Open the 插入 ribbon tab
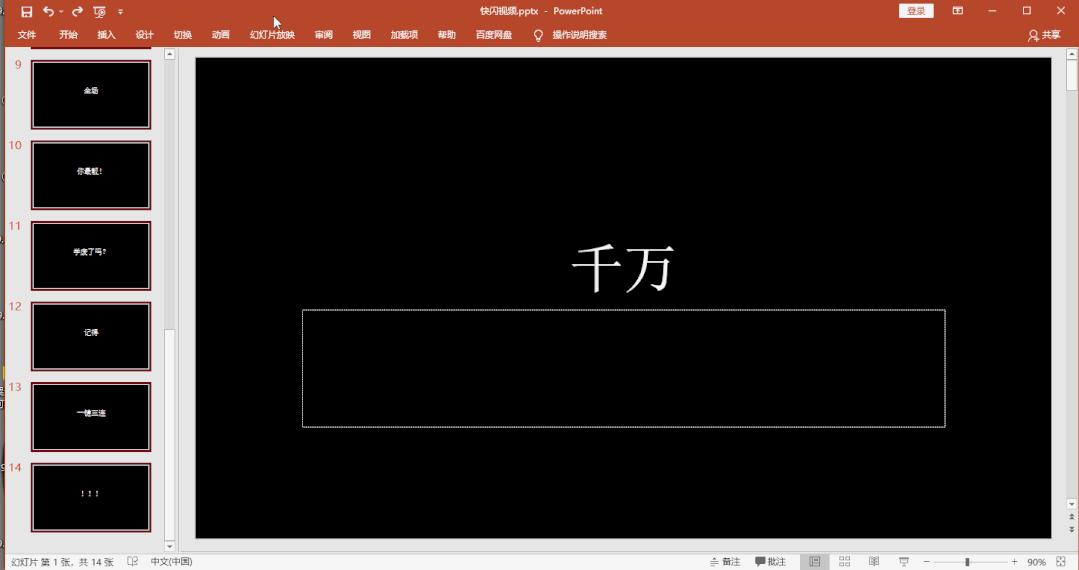This screenshot has height=570, width=1079. (106, 35)
